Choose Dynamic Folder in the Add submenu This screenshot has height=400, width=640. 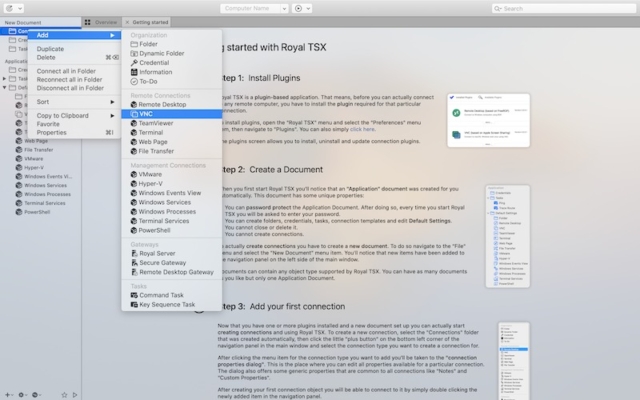point(171,53)
